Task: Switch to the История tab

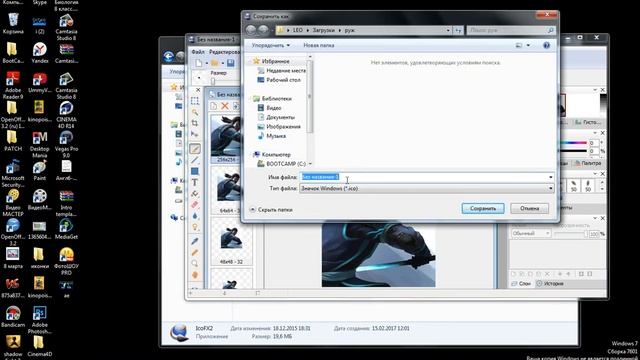Action: tap(550, 283)
